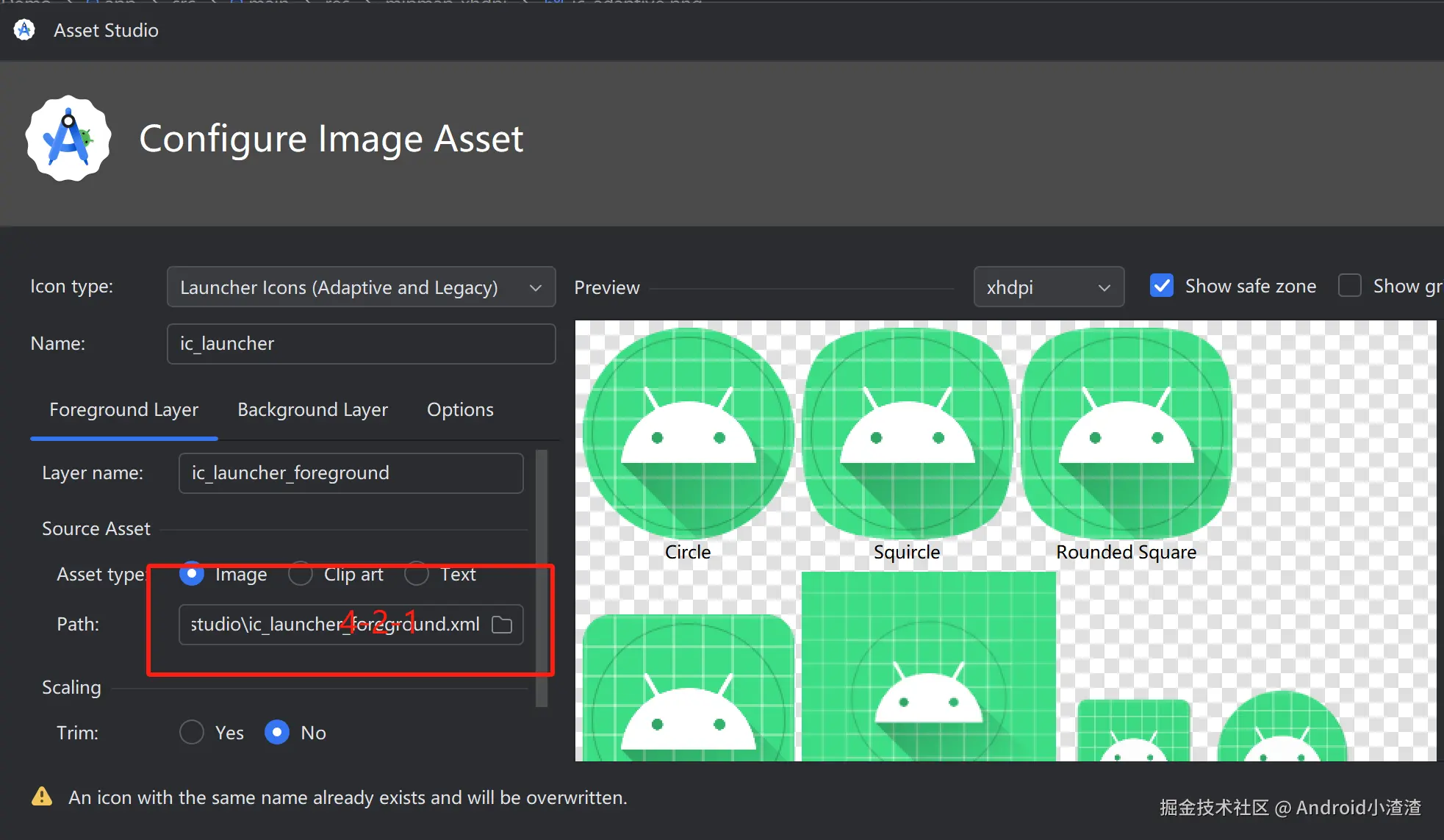Select the Clip art asset type
The width and height of the screenshot is (1444, 840).
click(300, 574)
